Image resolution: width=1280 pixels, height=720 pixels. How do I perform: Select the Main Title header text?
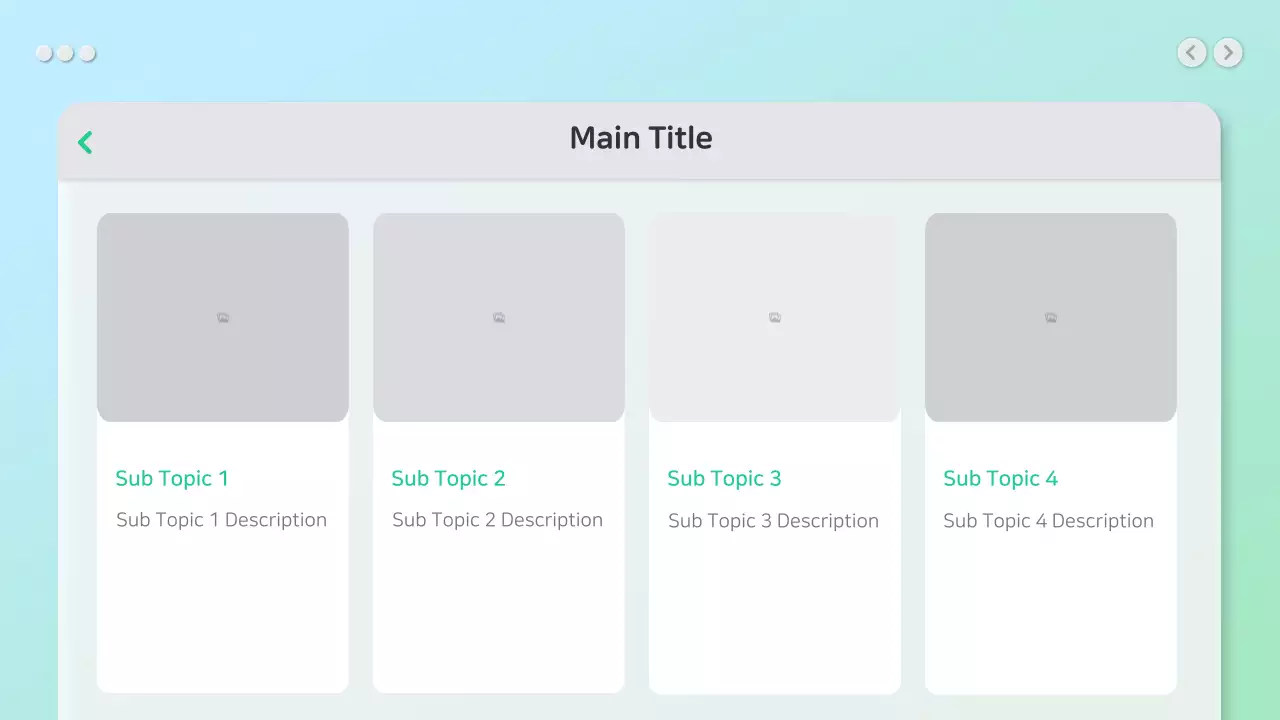coord(641,137)
